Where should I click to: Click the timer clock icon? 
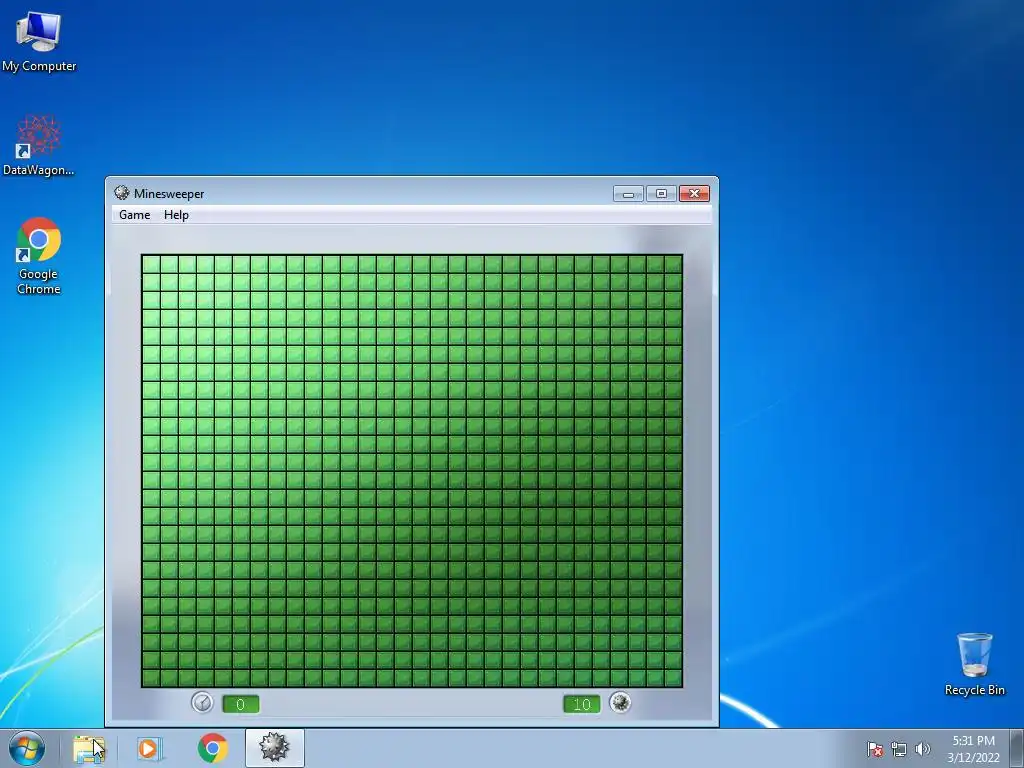[x=202, y=703]
